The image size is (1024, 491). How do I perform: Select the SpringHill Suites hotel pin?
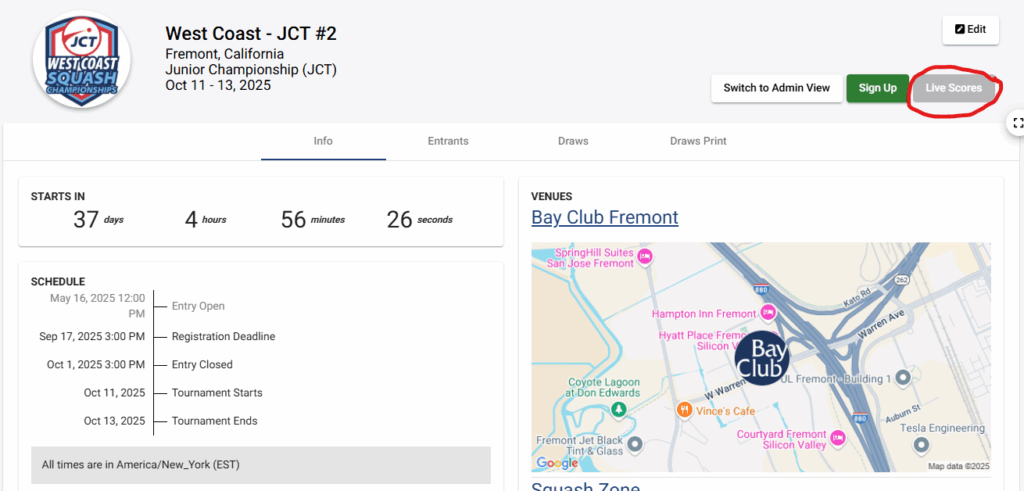pos(645,256)
